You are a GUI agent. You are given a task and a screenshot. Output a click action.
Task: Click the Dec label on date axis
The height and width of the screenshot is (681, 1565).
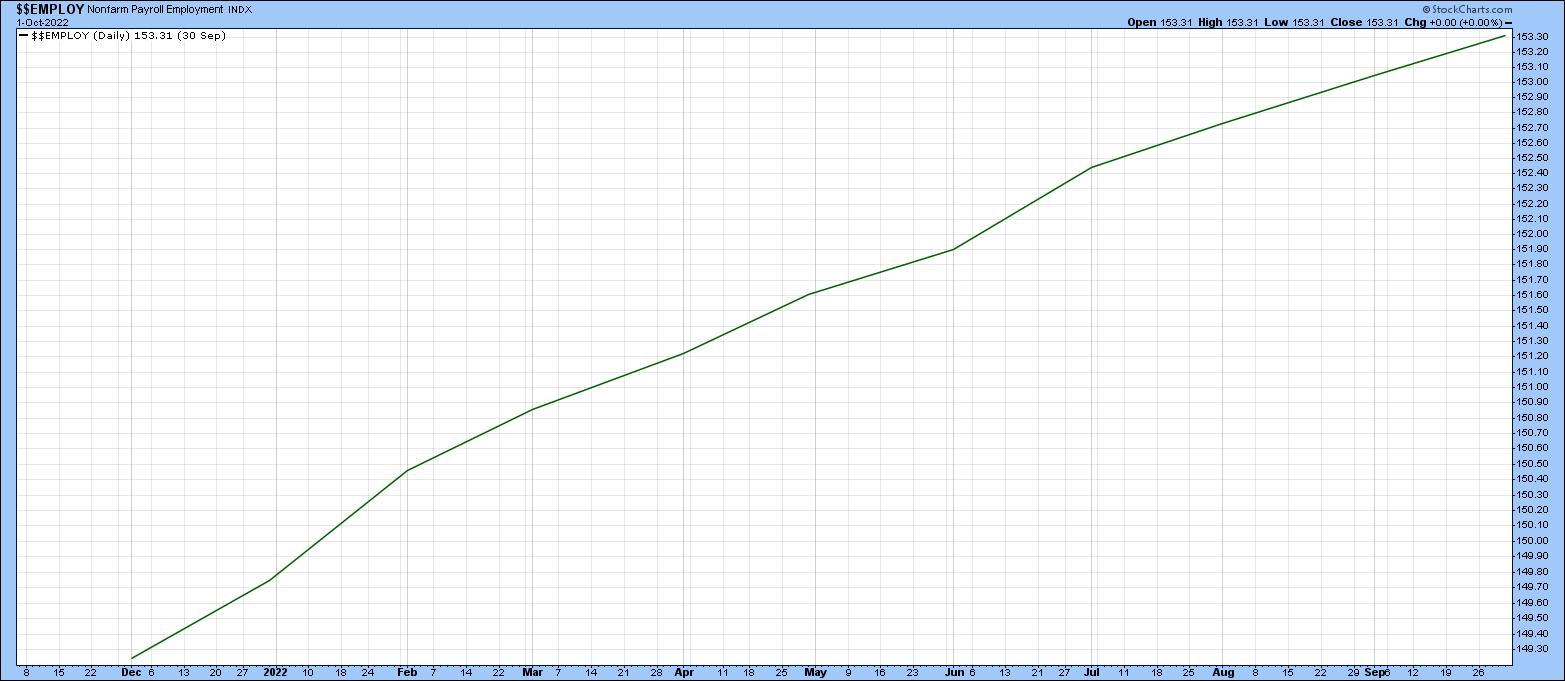[x=131, y=673]
